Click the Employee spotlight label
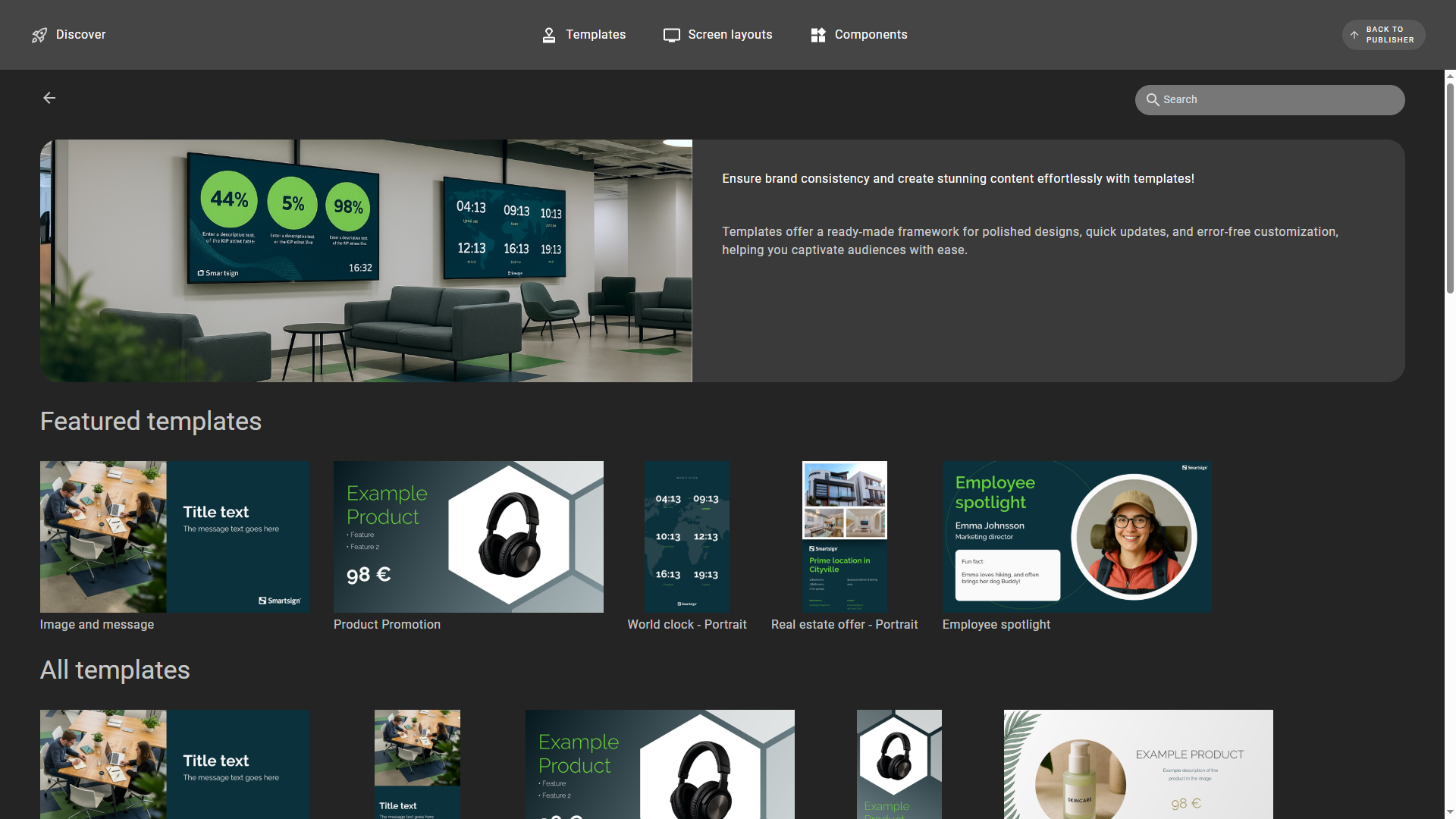This screenshot has width=1456, height=819. point(996,624)
